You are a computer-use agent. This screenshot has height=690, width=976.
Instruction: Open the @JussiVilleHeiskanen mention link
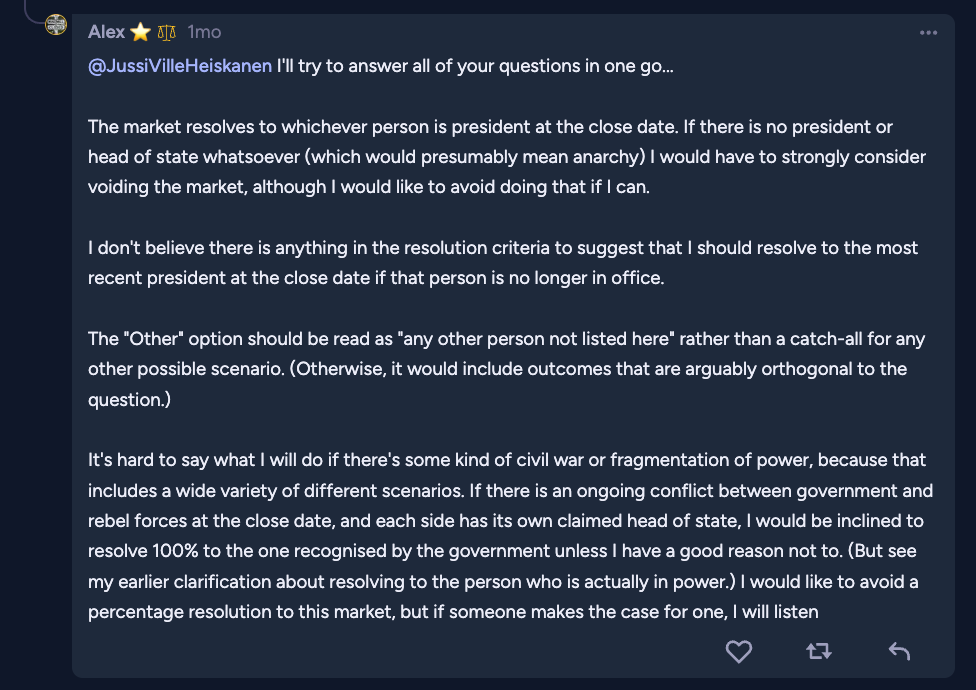tap(180, 67)
